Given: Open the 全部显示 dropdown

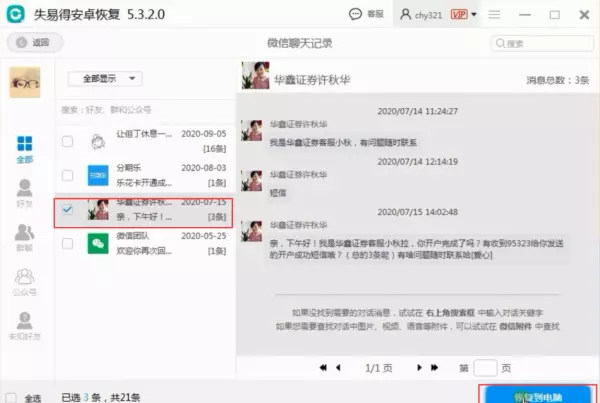Looking at the screenshot, I should click(x=105, y=79).
